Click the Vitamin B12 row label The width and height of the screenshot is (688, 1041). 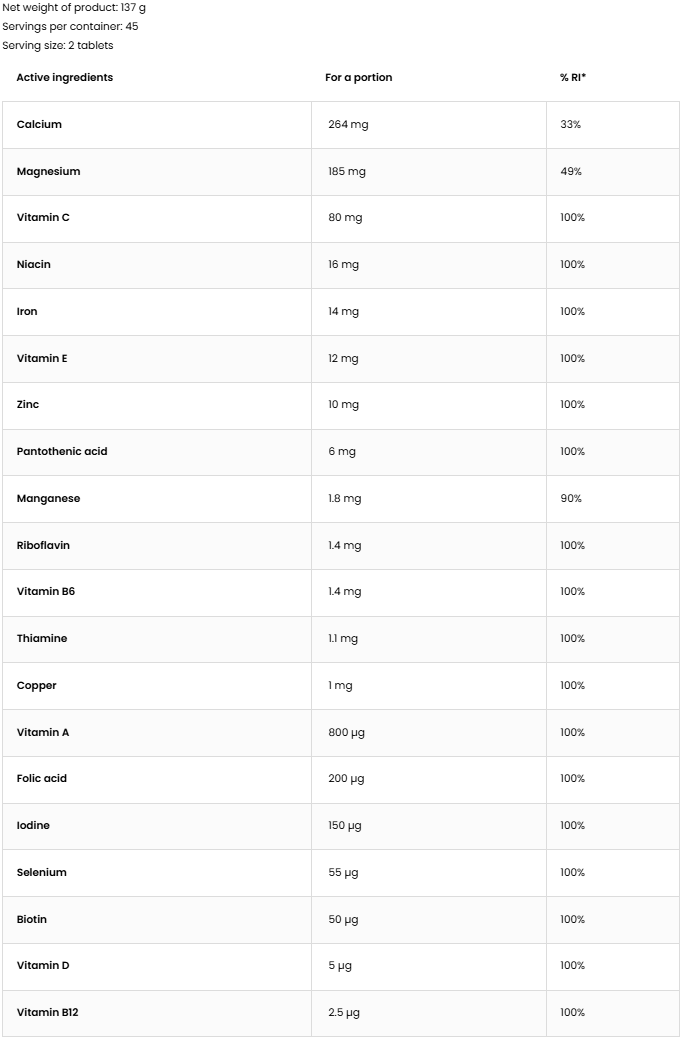(47, 1013)
